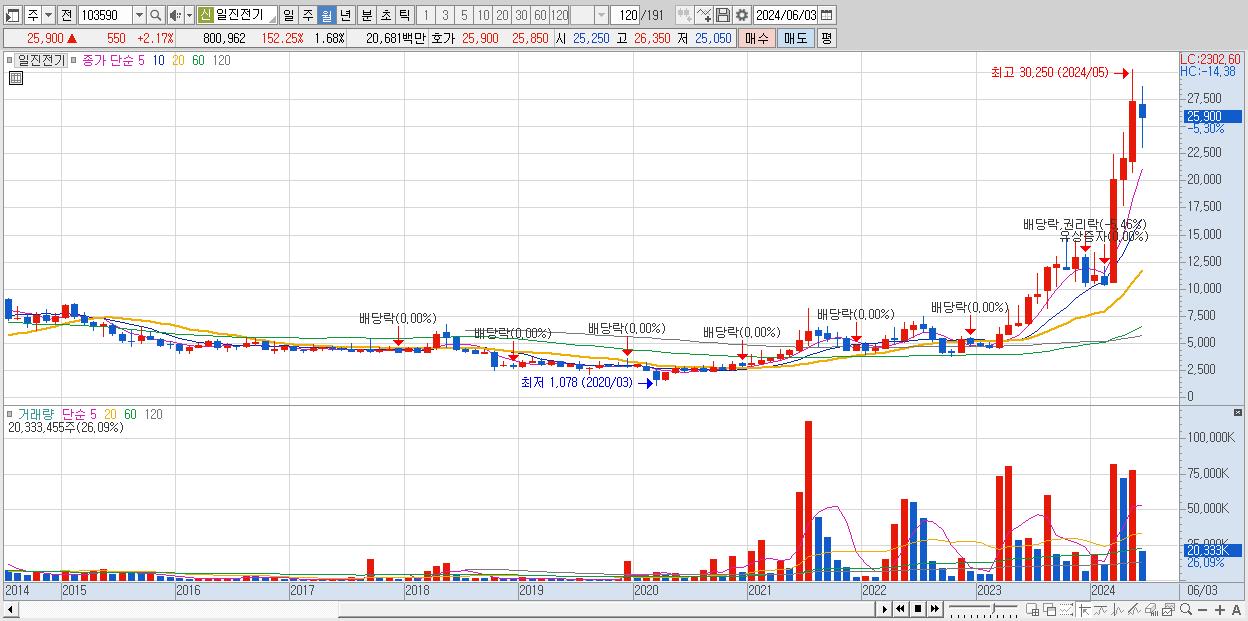Select the 20 interval button
This screenshot has height=621, width=1248.
(502, 15)
